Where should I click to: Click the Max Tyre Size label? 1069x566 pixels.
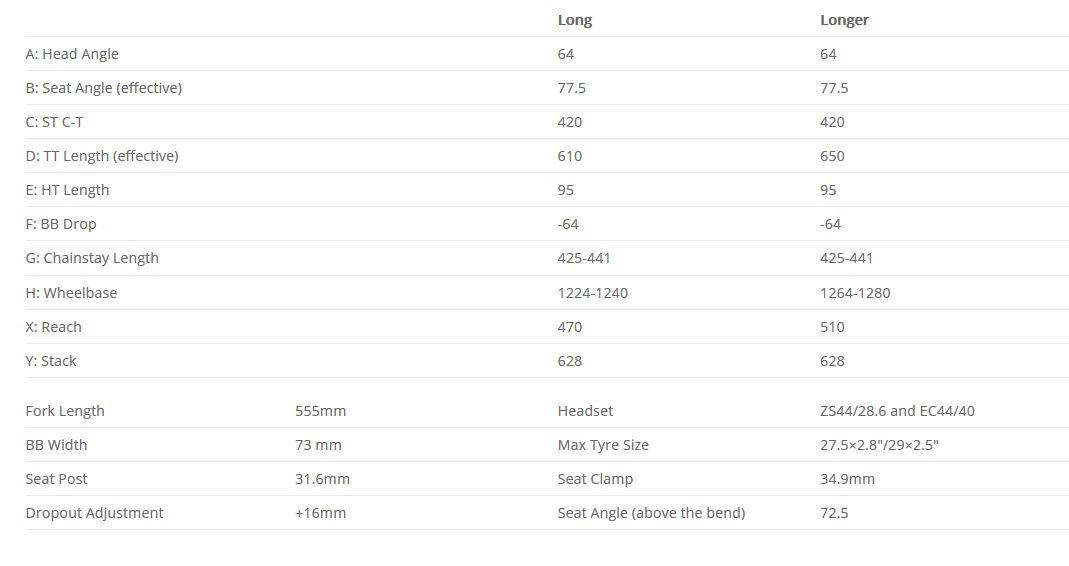pos(603,445)
